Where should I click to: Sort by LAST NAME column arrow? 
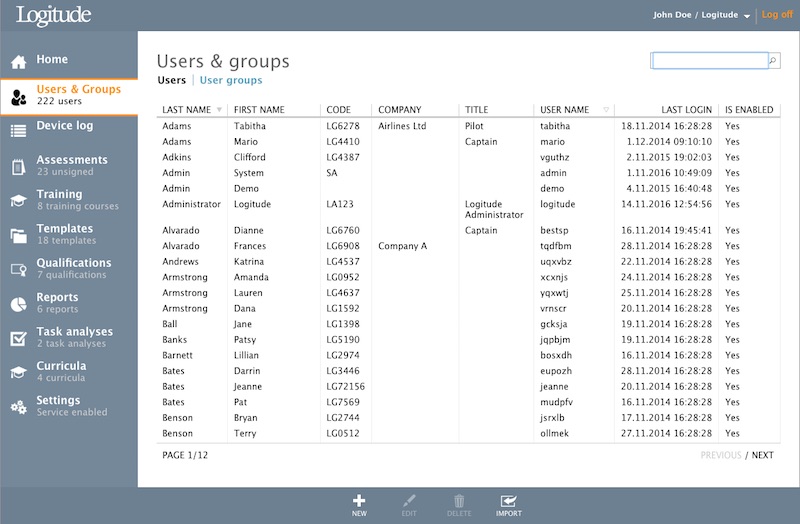(x=219, y=110)
